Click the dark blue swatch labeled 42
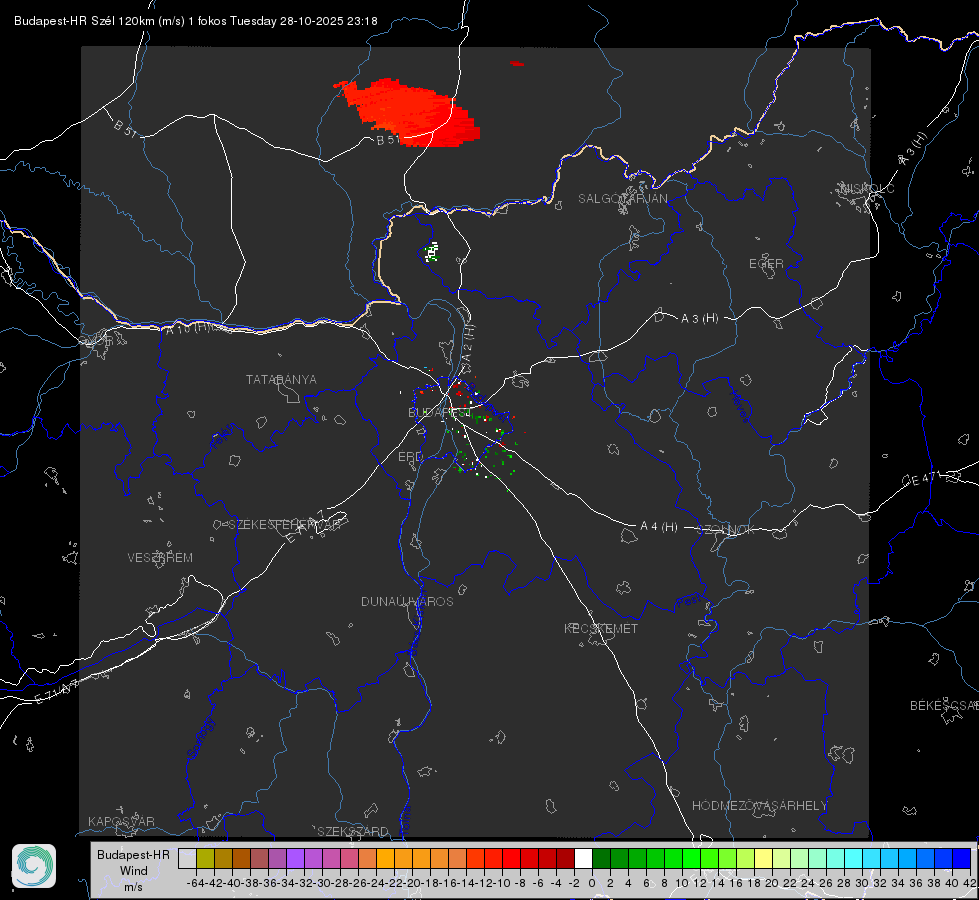The height and width of the screenshot is (900, 979). pos(962,858)
